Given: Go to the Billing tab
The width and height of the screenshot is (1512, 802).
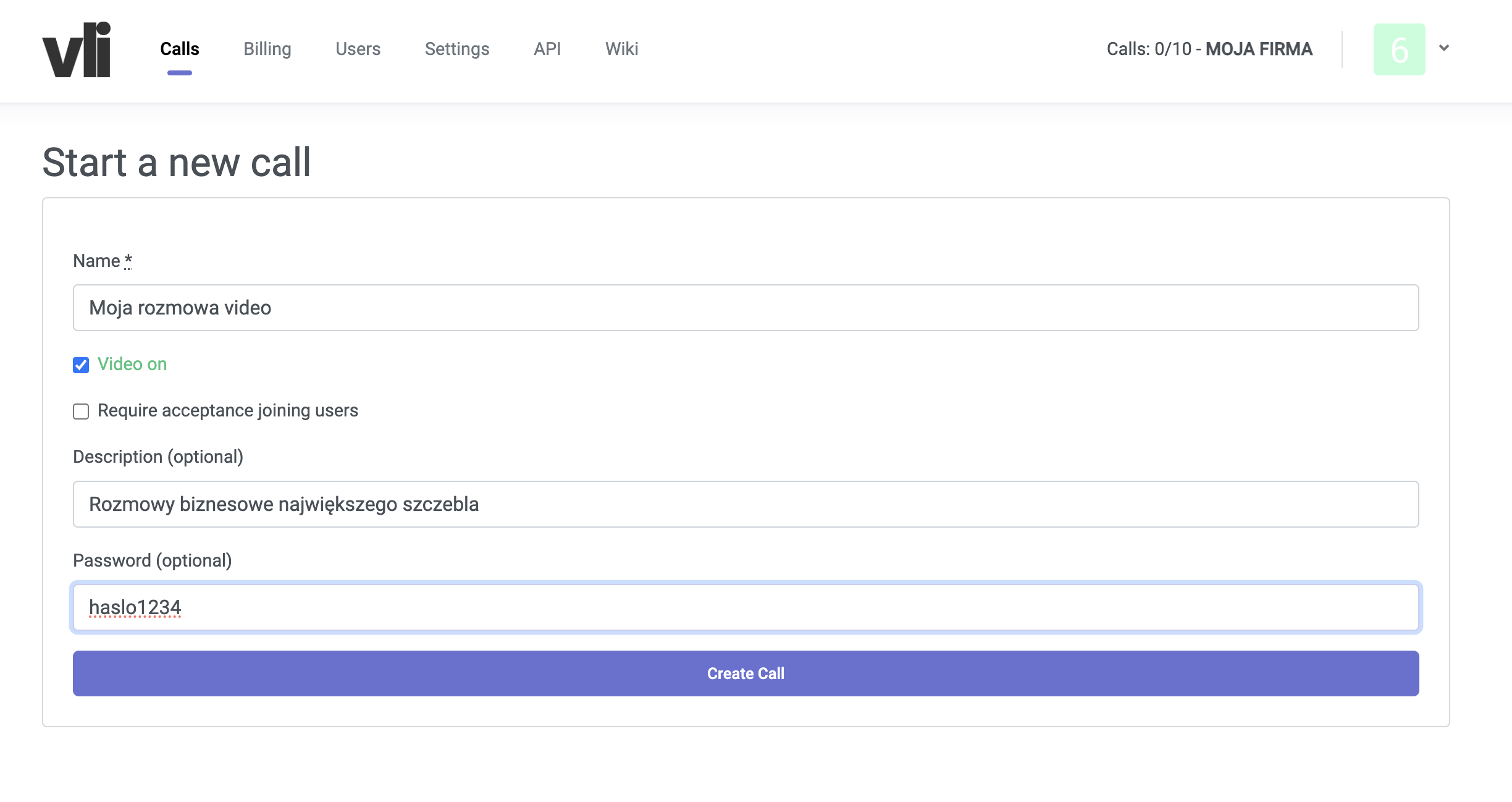Looking at the screenshot, I should pyautogui.click(x=267, y=49).
